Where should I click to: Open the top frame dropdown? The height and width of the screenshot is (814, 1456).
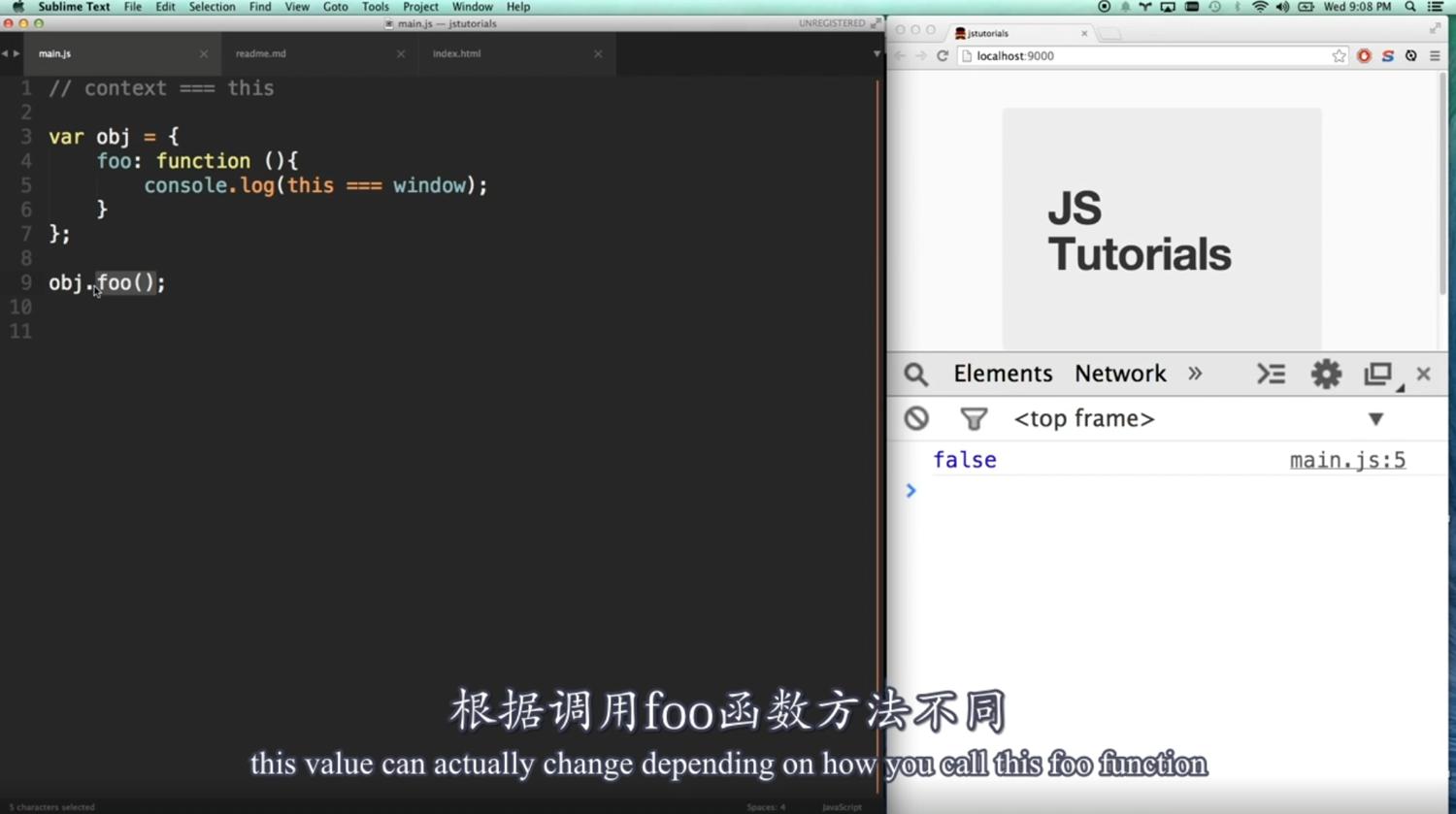(1375, 419)
